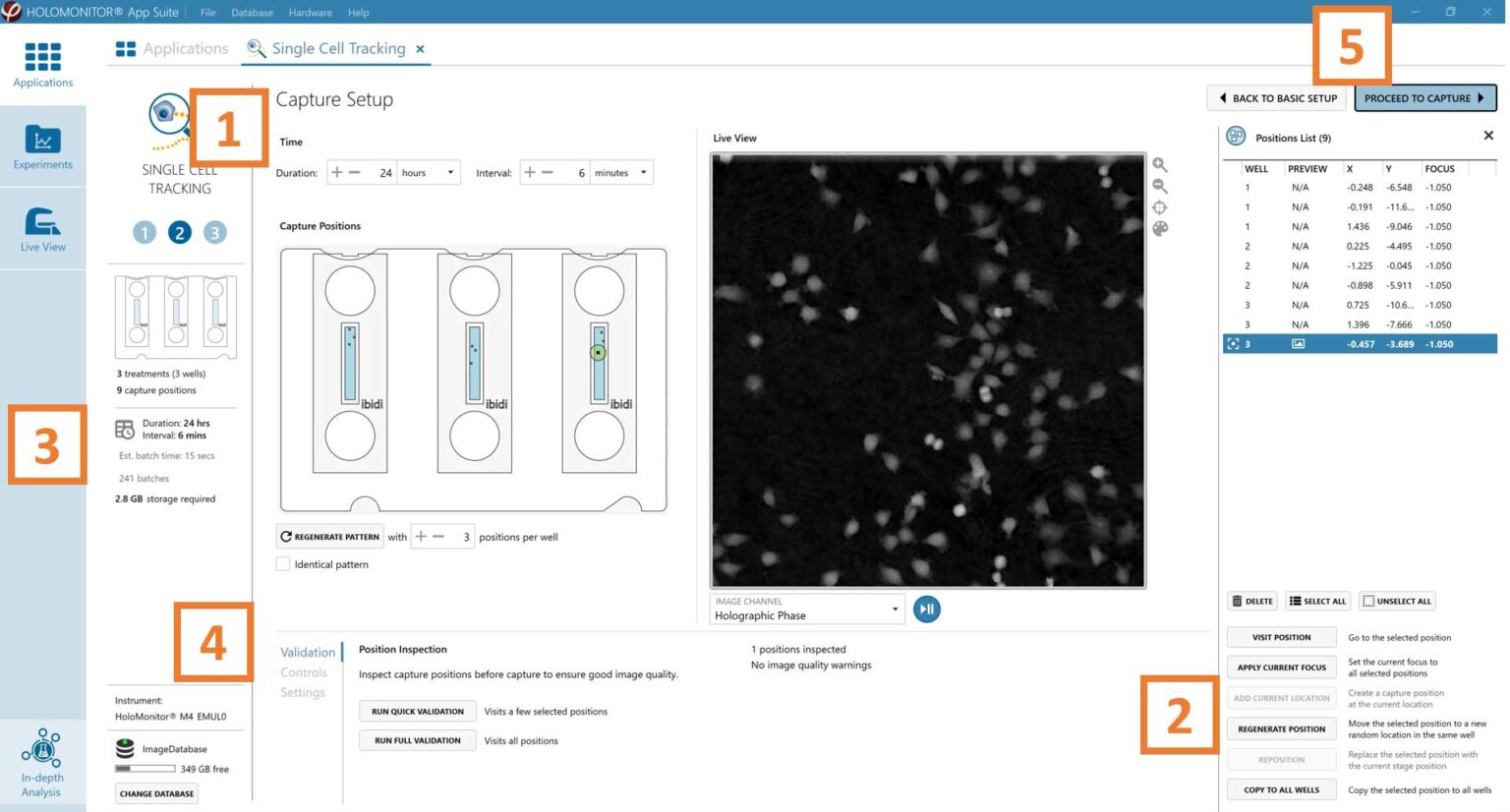Enable the Identical pattern checkbox
1510x812 pixels.
point(283,564)
